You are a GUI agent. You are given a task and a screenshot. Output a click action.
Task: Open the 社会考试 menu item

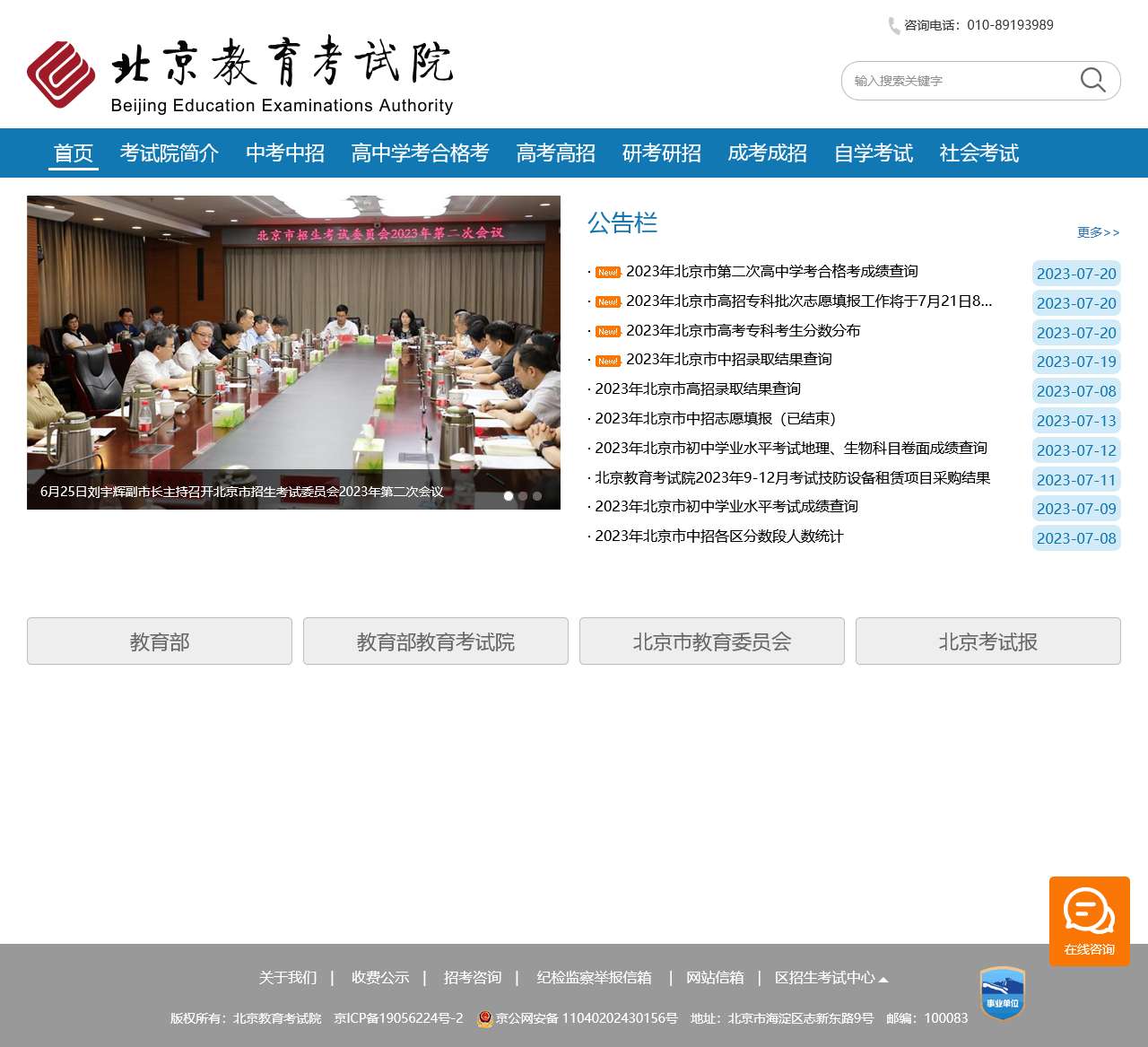(x=979, y=153)
